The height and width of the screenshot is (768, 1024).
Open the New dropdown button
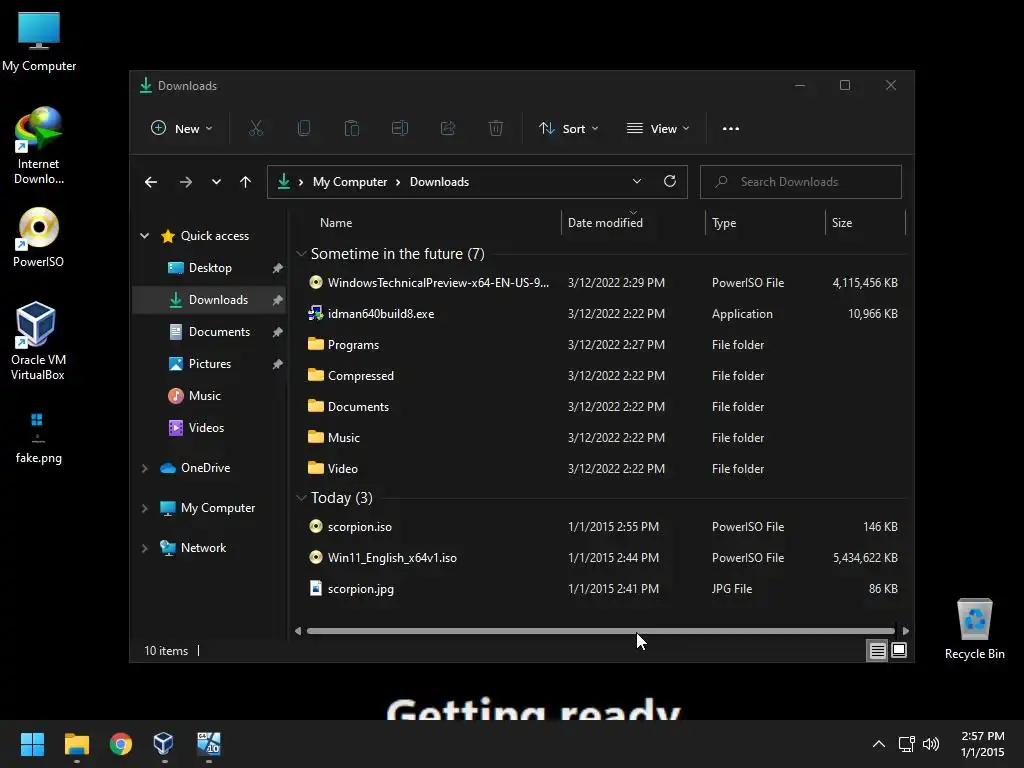182,129
